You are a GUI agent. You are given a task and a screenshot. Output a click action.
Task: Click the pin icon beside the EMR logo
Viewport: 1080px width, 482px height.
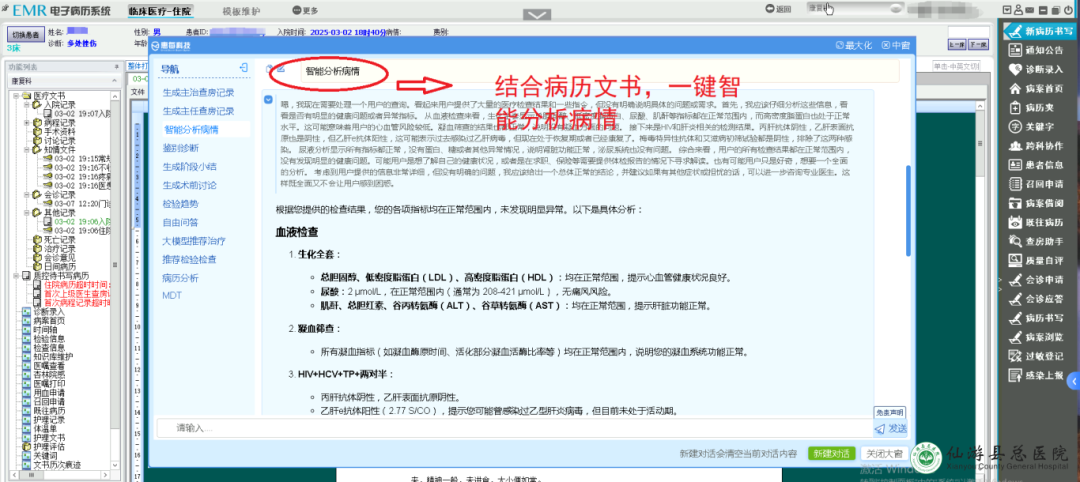(6, 7)
